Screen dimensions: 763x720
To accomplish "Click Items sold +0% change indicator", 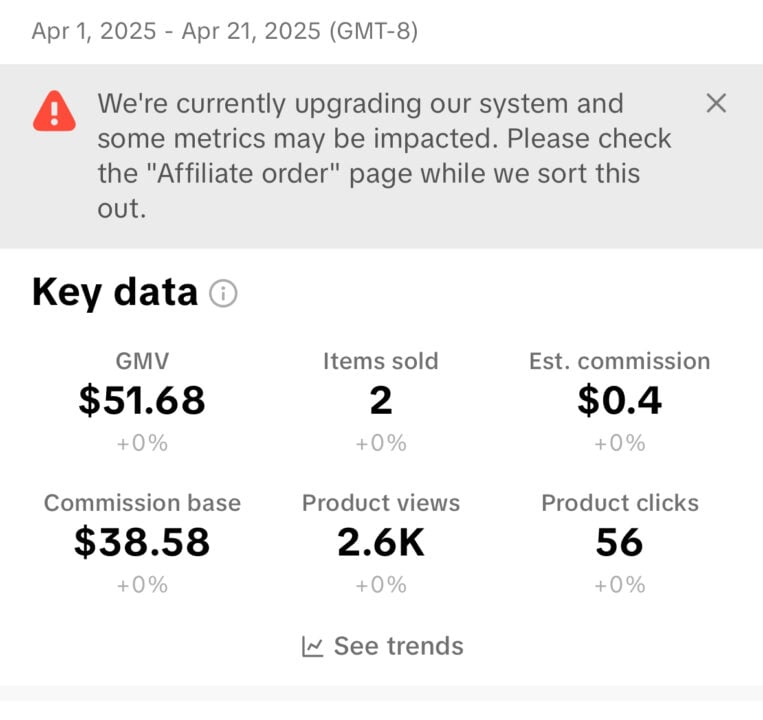I will (381, 443).
